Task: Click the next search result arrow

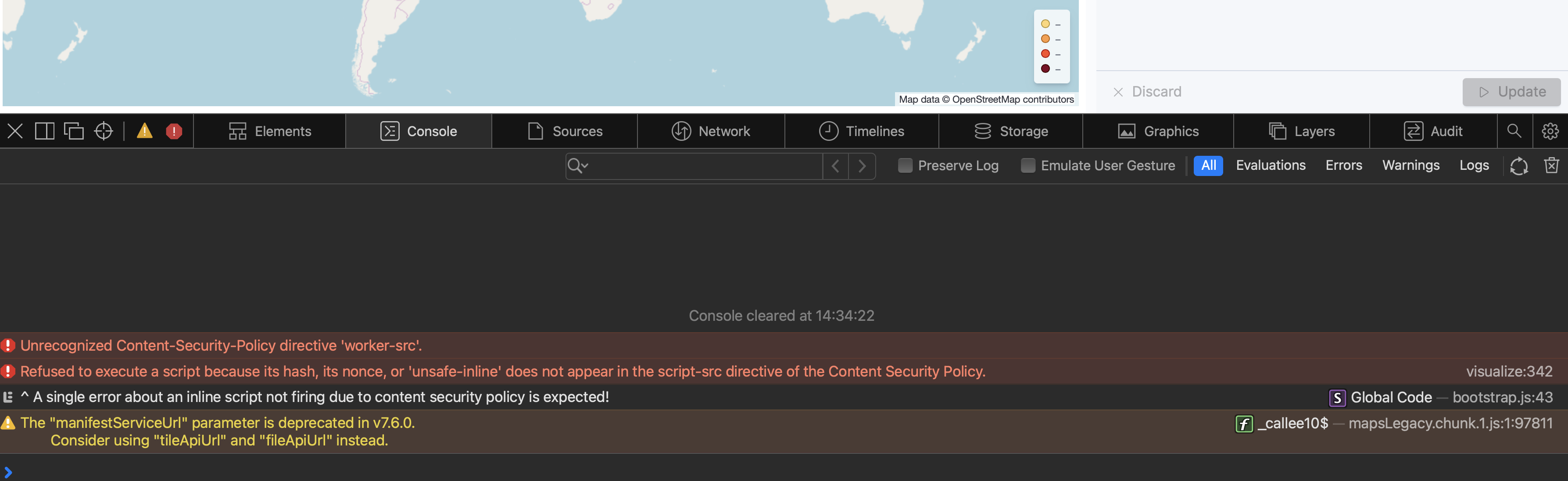Action: coord(862,165)
